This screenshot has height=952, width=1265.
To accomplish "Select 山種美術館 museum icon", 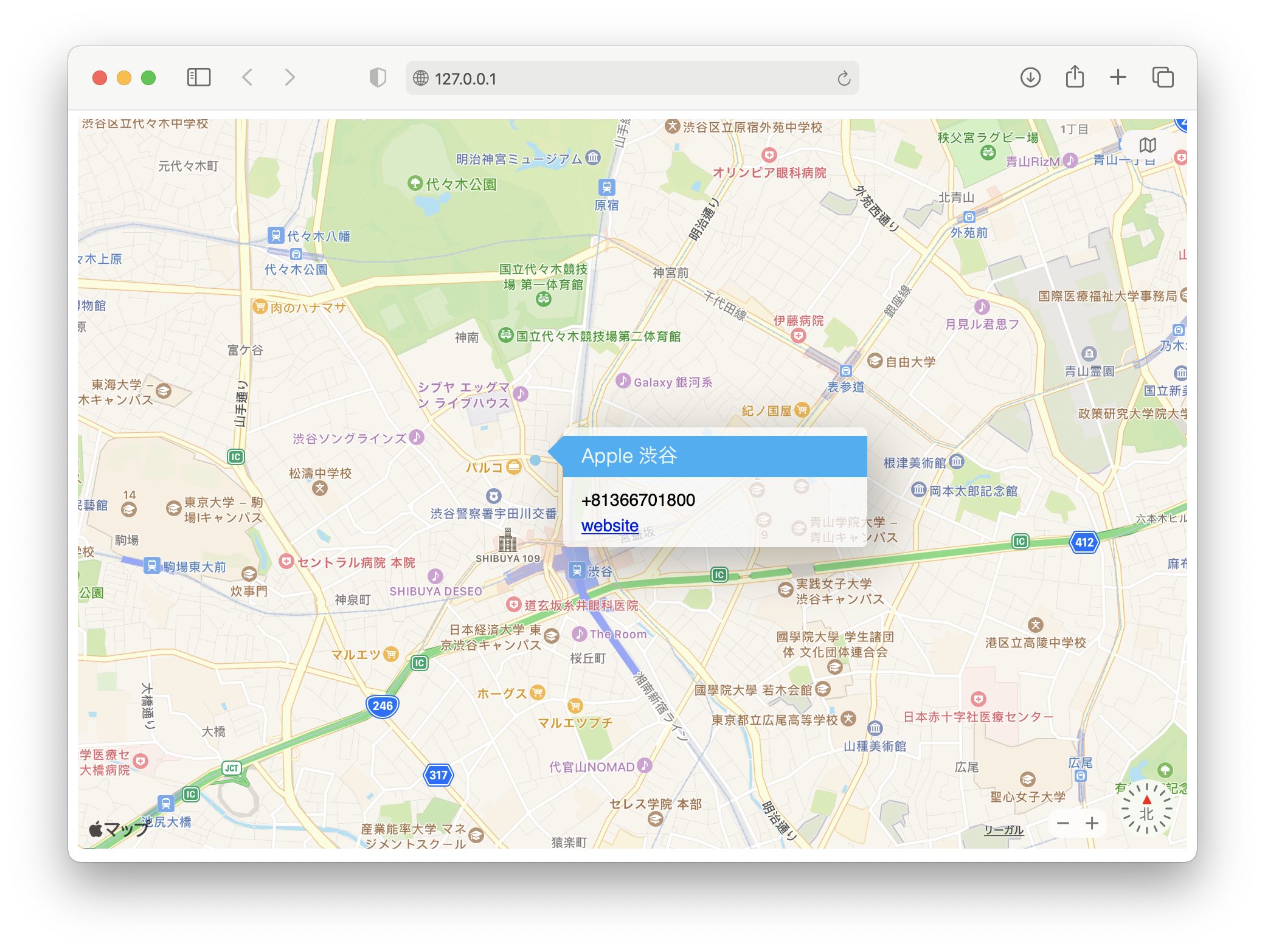I will click(875, 728).
